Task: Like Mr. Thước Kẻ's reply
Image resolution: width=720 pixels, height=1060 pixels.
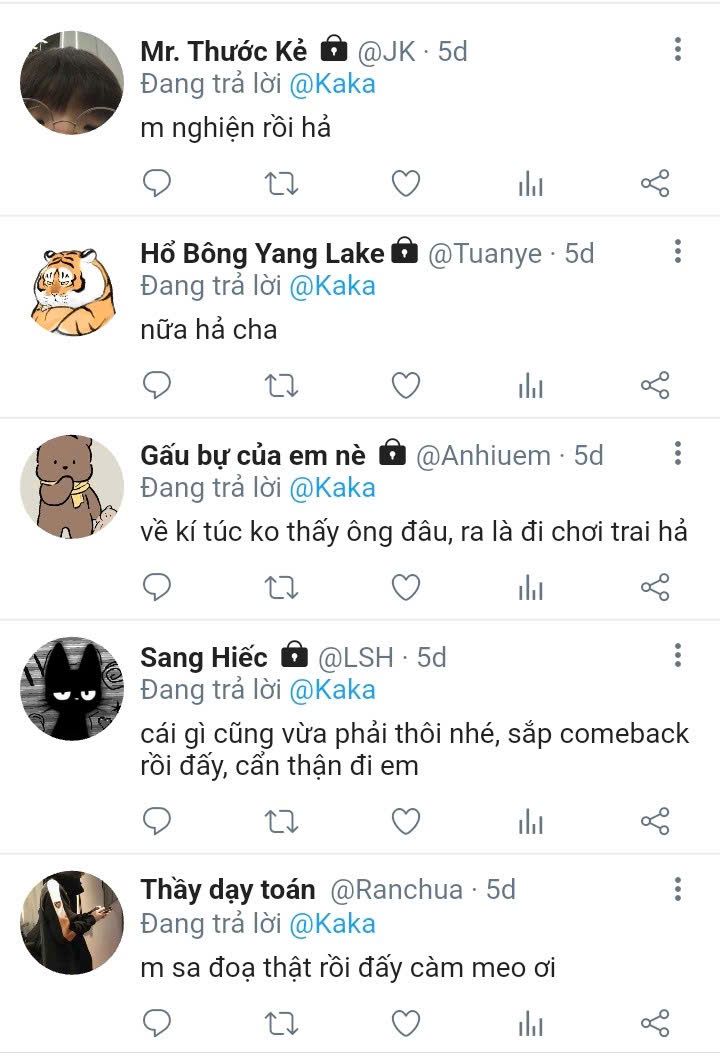Action: pyautogui.click(x=405, y=184)
